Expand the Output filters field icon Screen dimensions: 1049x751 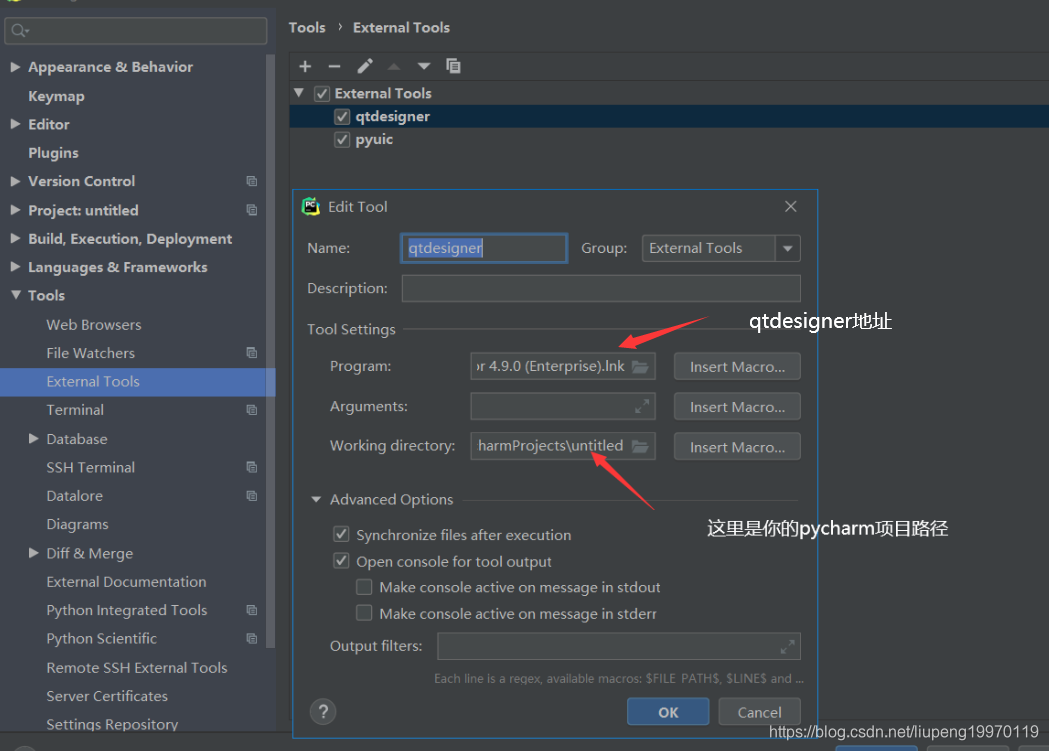(x=787, y=647)
